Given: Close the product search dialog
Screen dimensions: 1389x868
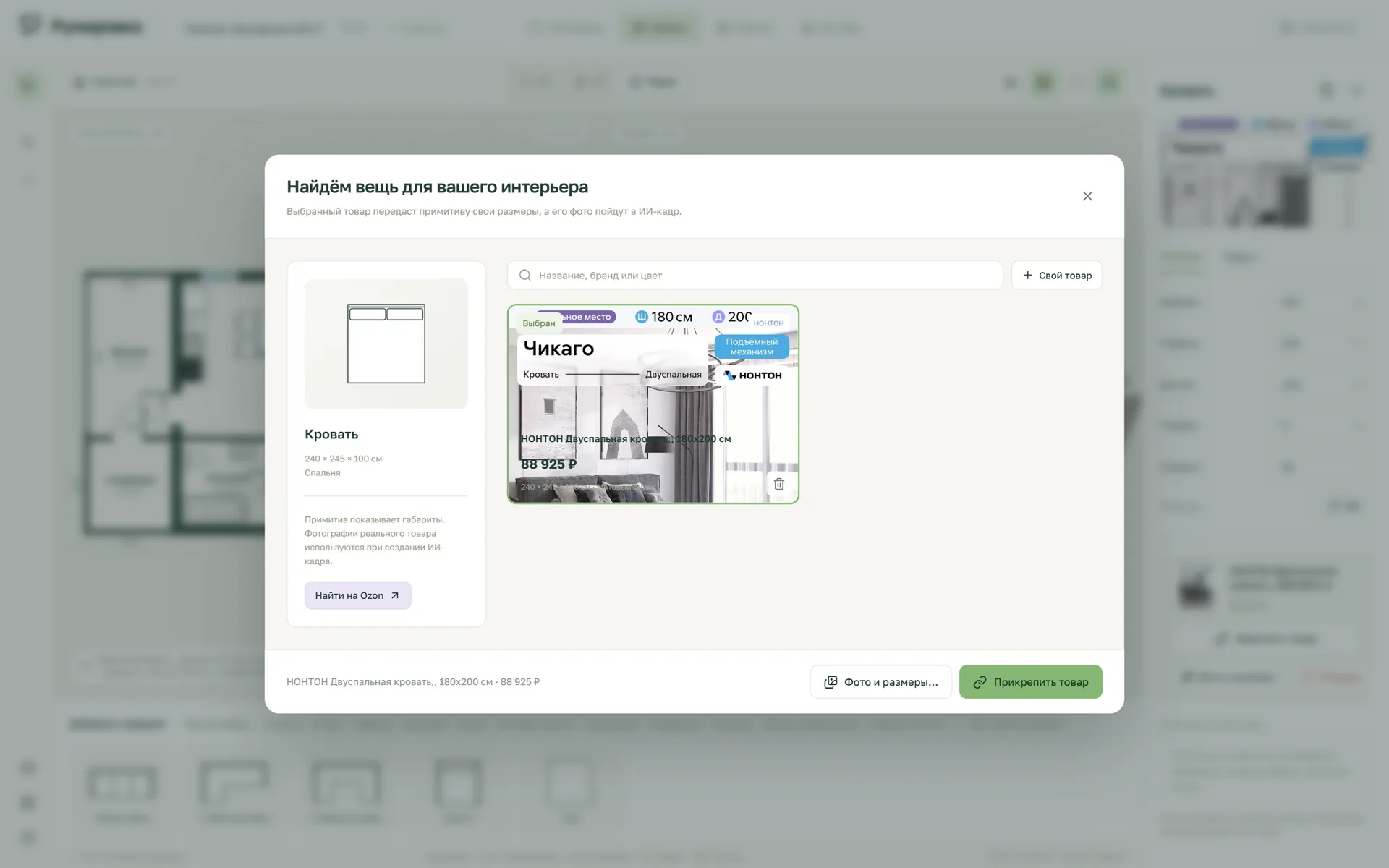Looking at the screenshot, I should (1087, 196).
